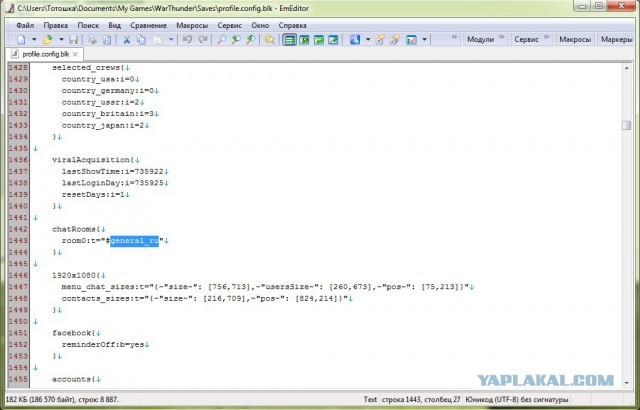Image resolution: width=640 pixels, height=410 pixels.
Task: Click the line reminderOff:b=yes
Action: point(103,344)
